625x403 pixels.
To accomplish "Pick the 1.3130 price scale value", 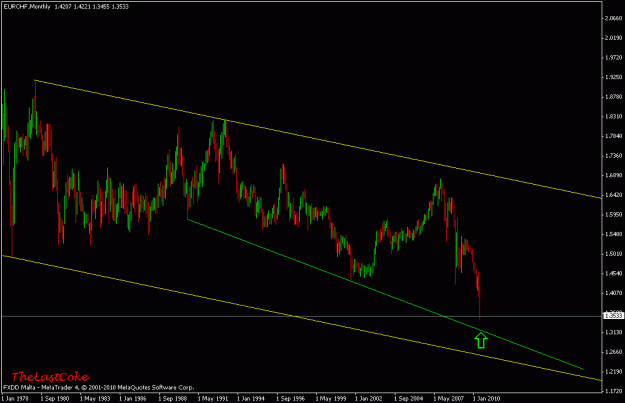I will pyautogui.click(x=613, y=332).
